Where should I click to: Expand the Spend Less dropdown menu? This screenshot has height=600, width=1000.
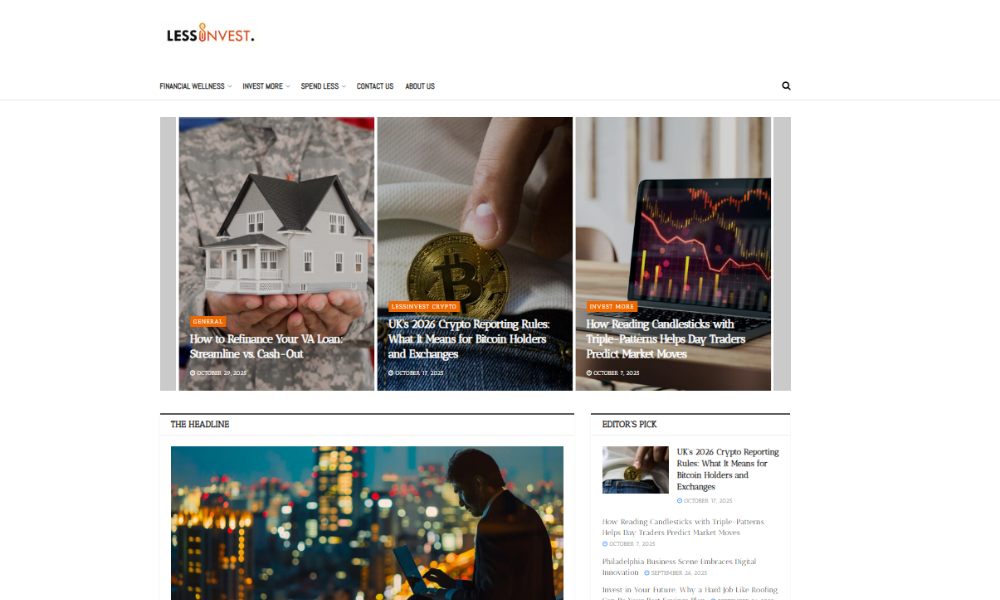coord(323,86)
